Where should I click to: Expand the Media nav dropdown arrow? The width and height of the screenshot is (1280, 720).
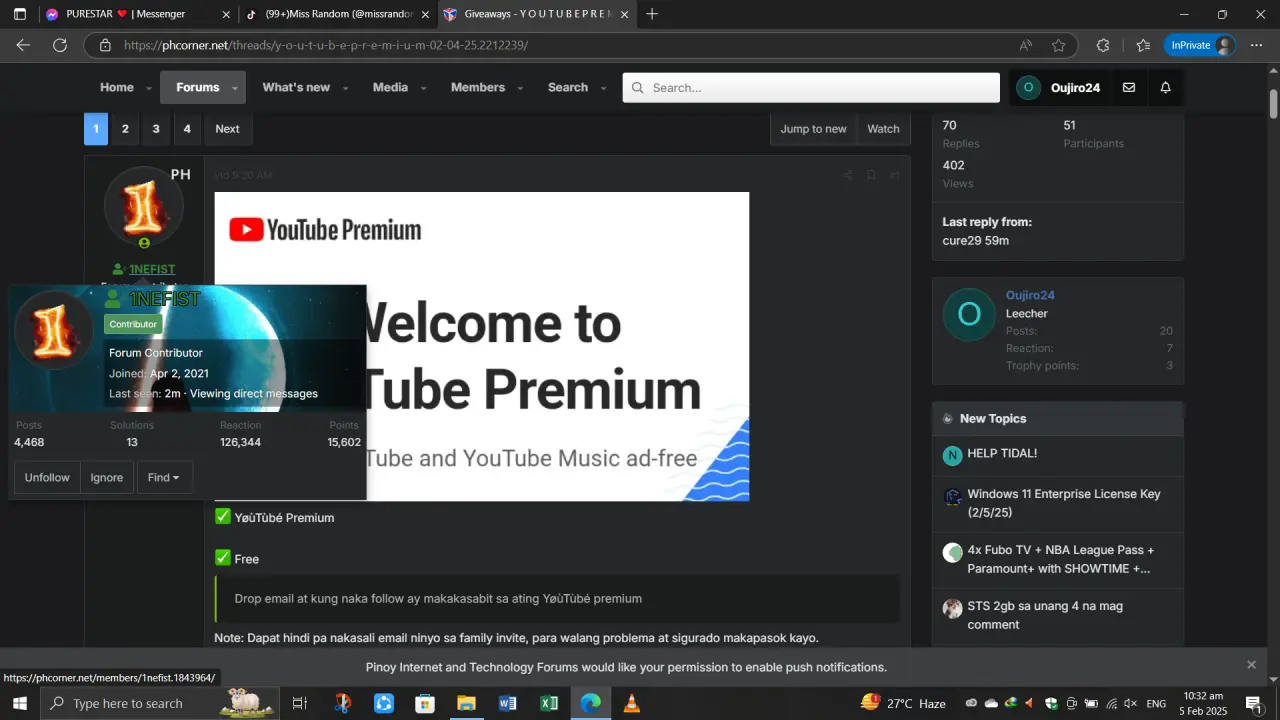coord(423,88)
